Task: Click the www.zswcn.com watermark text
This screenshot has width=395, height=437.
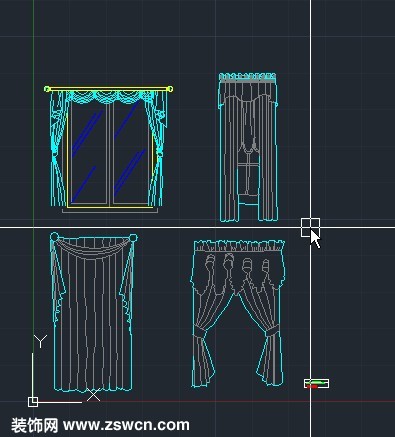Action: pyautogui.click(x=126, y=425)
